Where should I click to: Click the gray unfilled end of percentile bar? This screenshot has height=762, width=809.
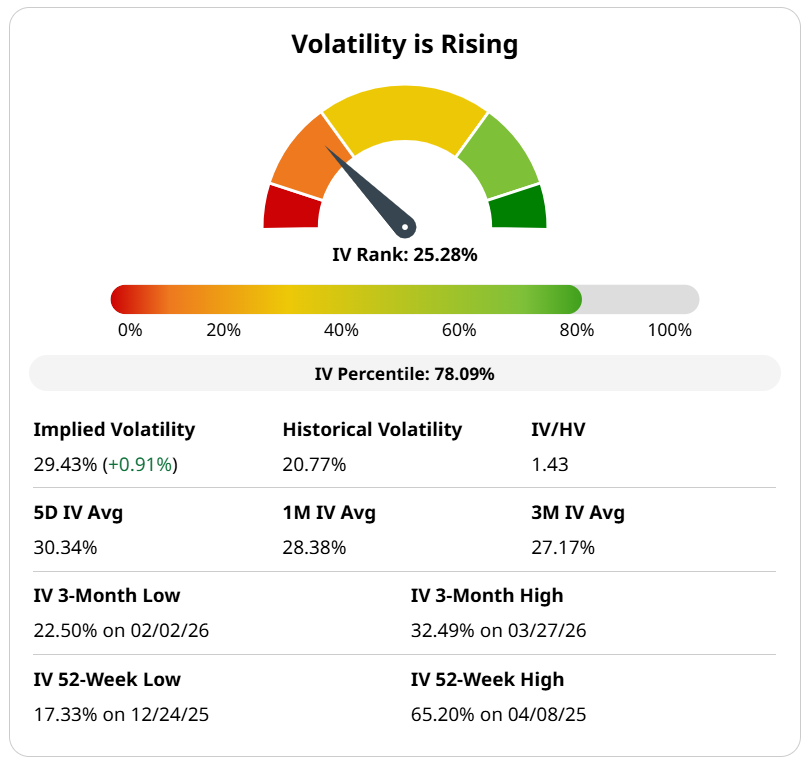click(640, 299)
